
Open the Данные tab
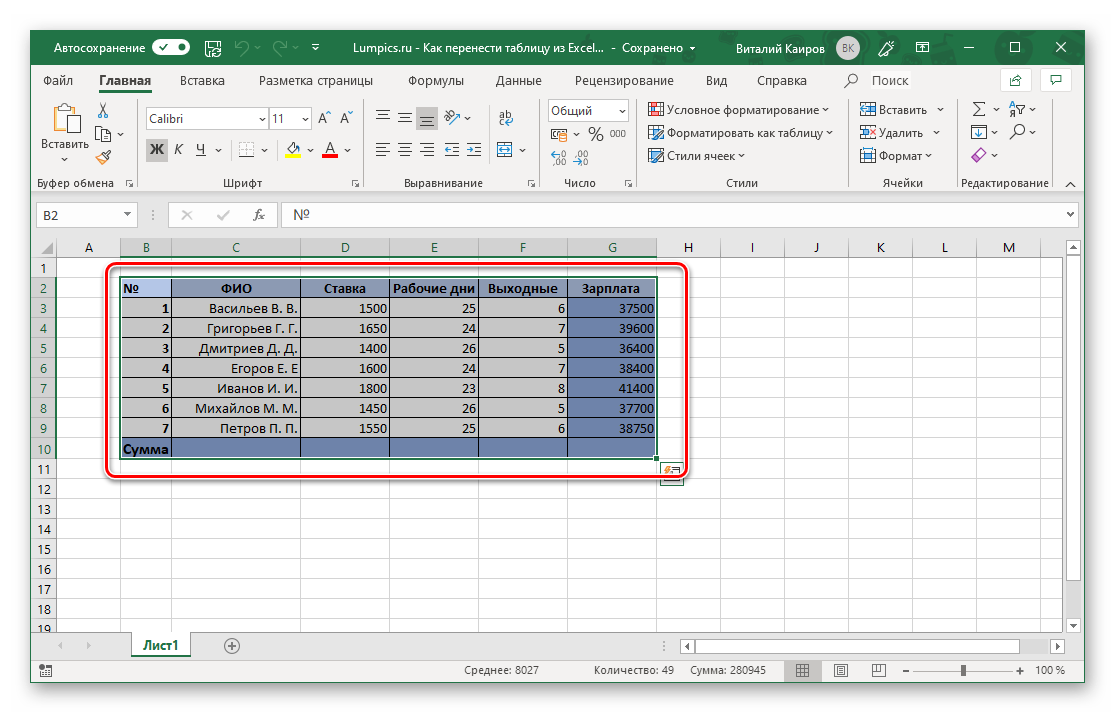point(518,80)
